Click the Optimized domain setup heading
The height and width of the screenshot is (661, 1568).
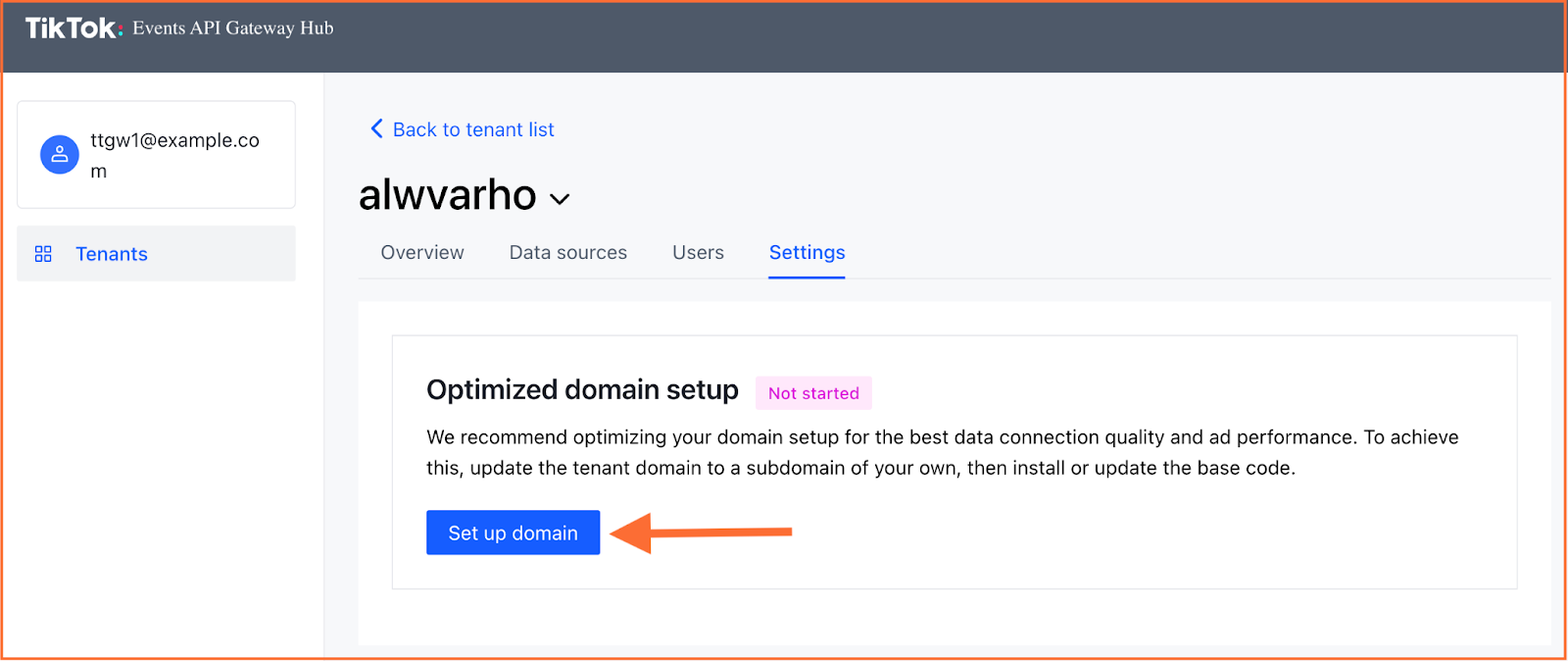582,390
